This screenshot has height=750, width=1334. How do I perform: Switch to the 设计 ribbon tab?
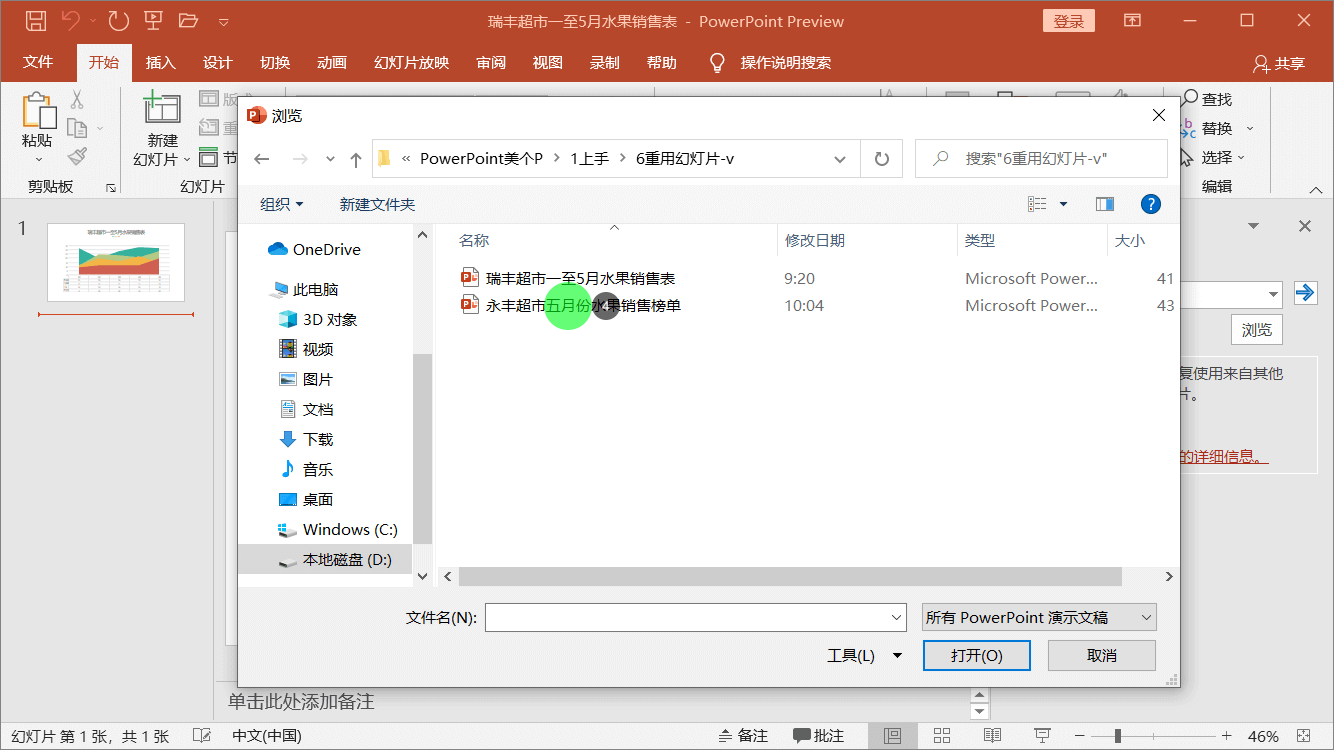click(217, 62)
